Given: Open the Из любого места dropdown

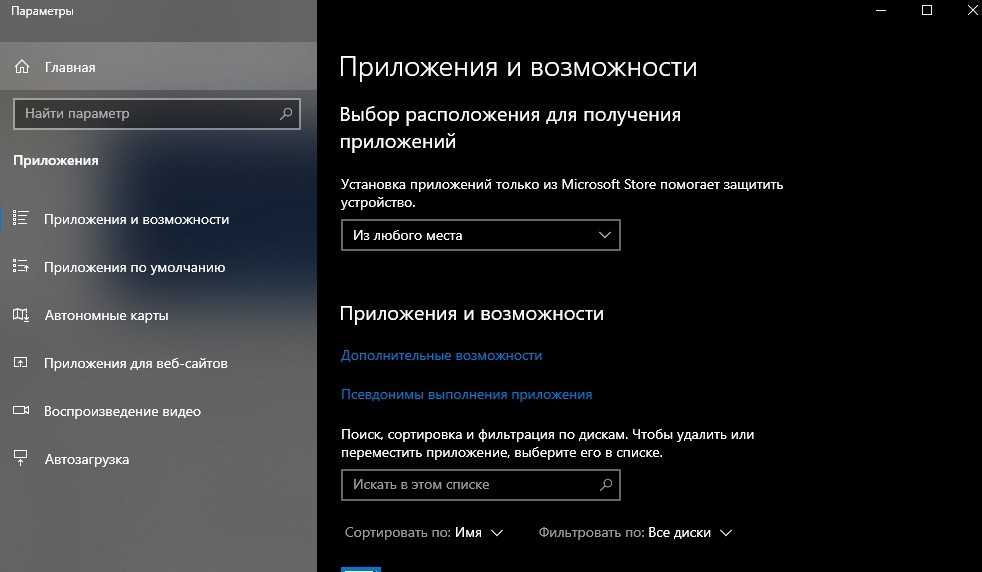Looking at the screenshot, I should pyautogui.click(x=480, y=235).
